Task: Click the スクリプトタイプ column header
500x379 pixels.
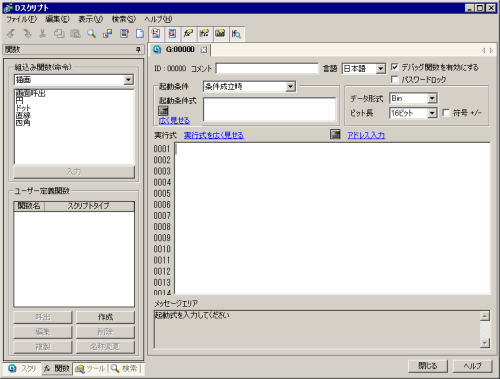Action: [89, 206]
